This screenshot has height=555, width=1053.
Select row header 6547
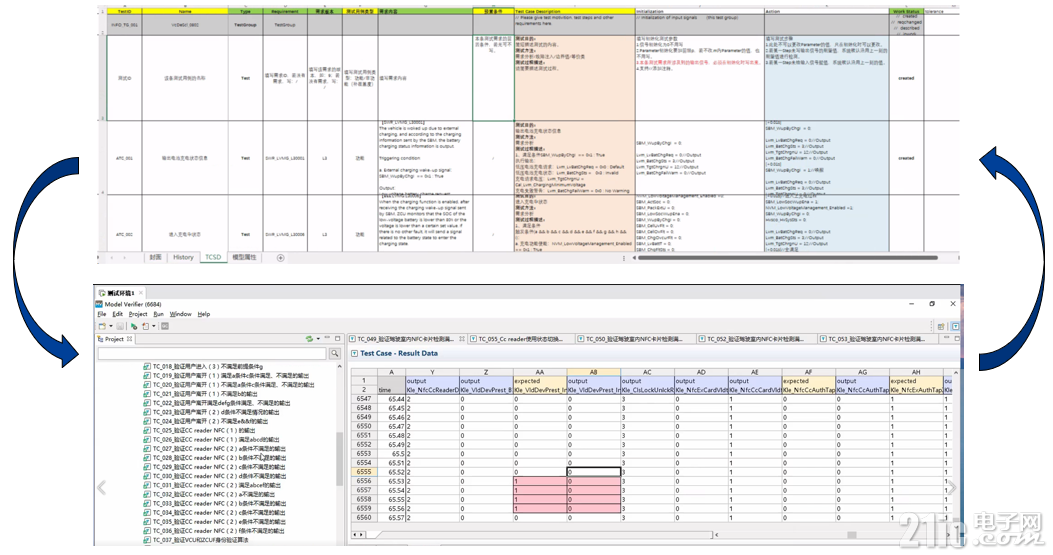point(364,398)
